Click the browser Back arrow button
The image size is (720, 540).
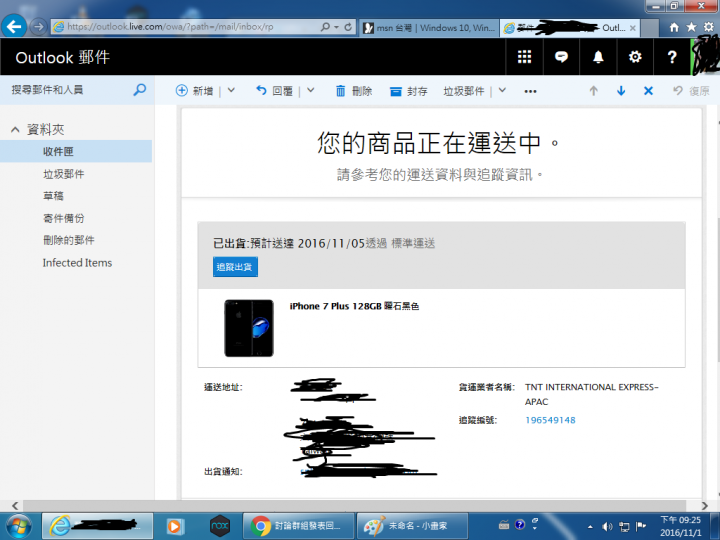(14, 27)
